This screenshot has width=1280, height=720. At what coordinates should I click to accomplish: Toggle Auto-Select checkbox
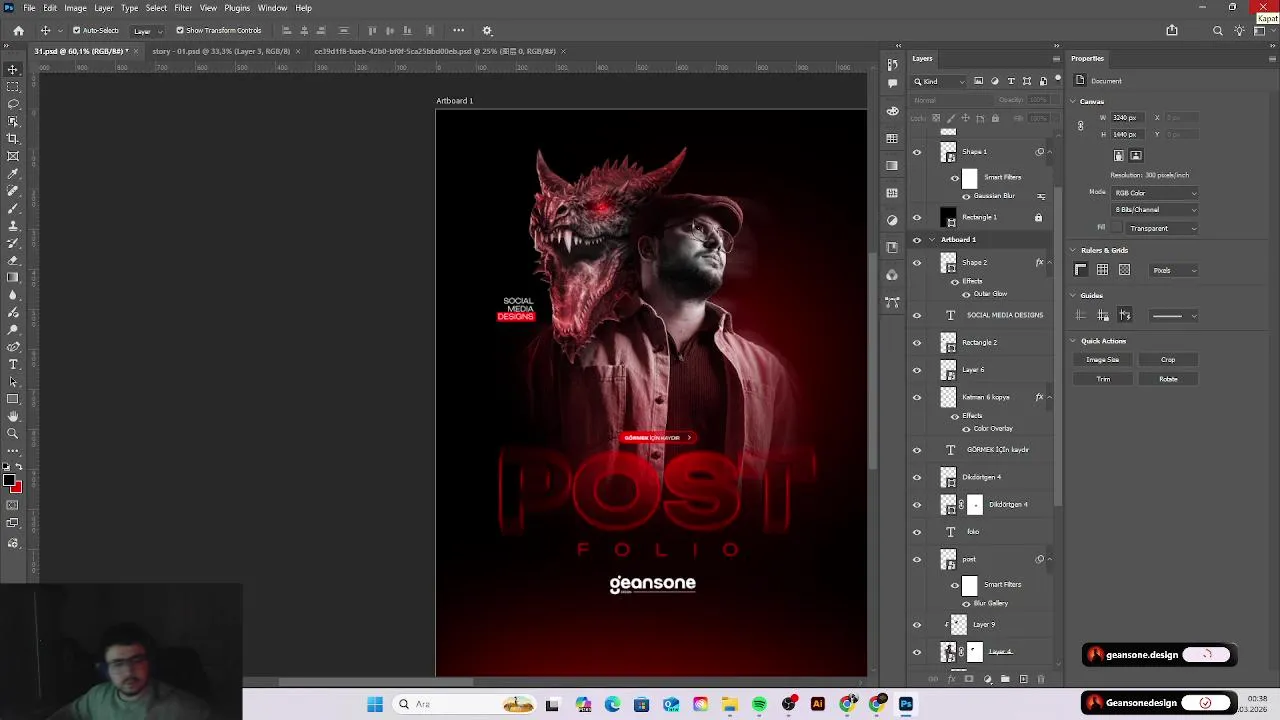click(76, 30)
